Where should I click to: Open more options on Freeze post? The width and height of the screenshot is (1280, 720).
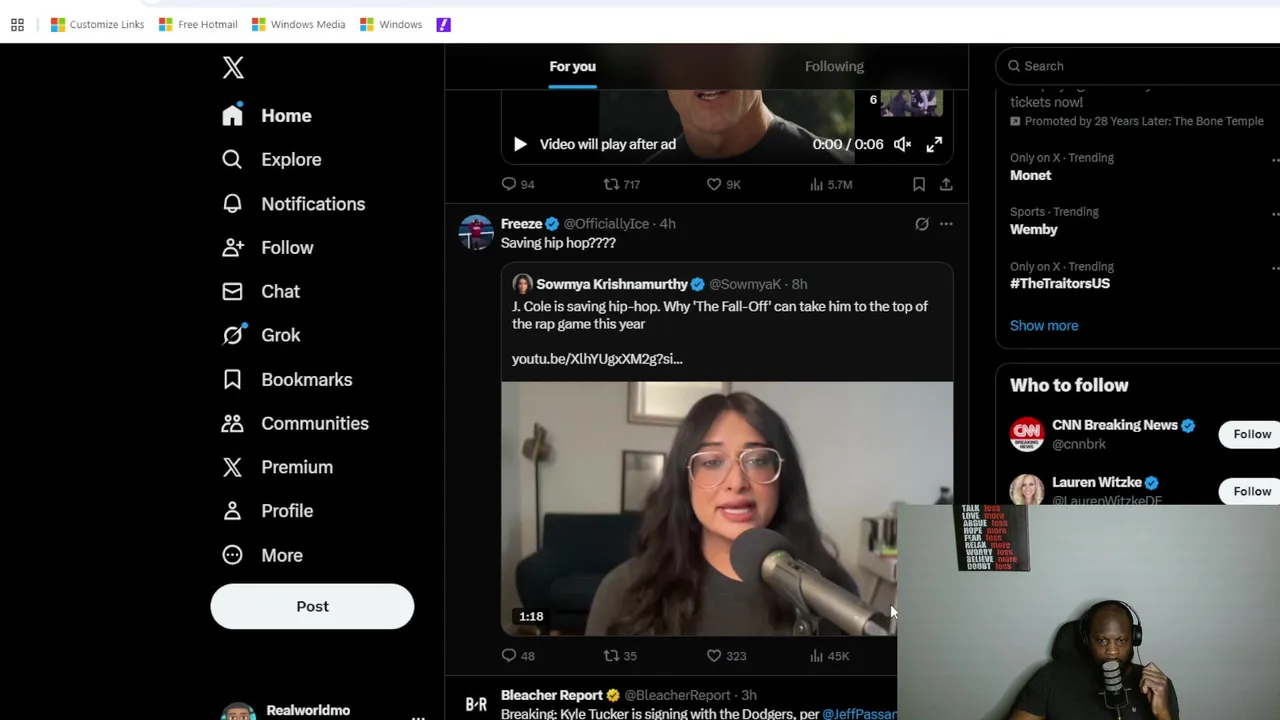point(946,224)
